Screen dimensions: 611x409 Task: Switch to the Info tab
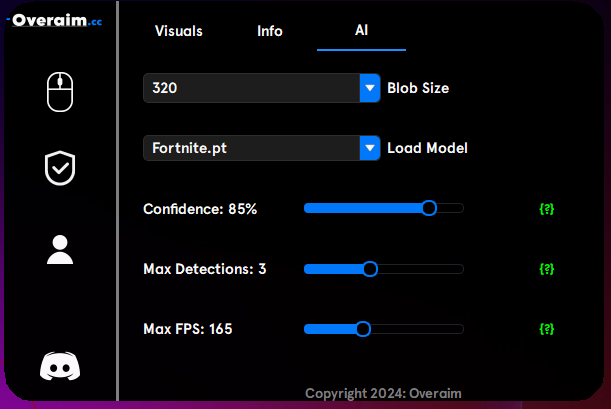click(270, 31)
